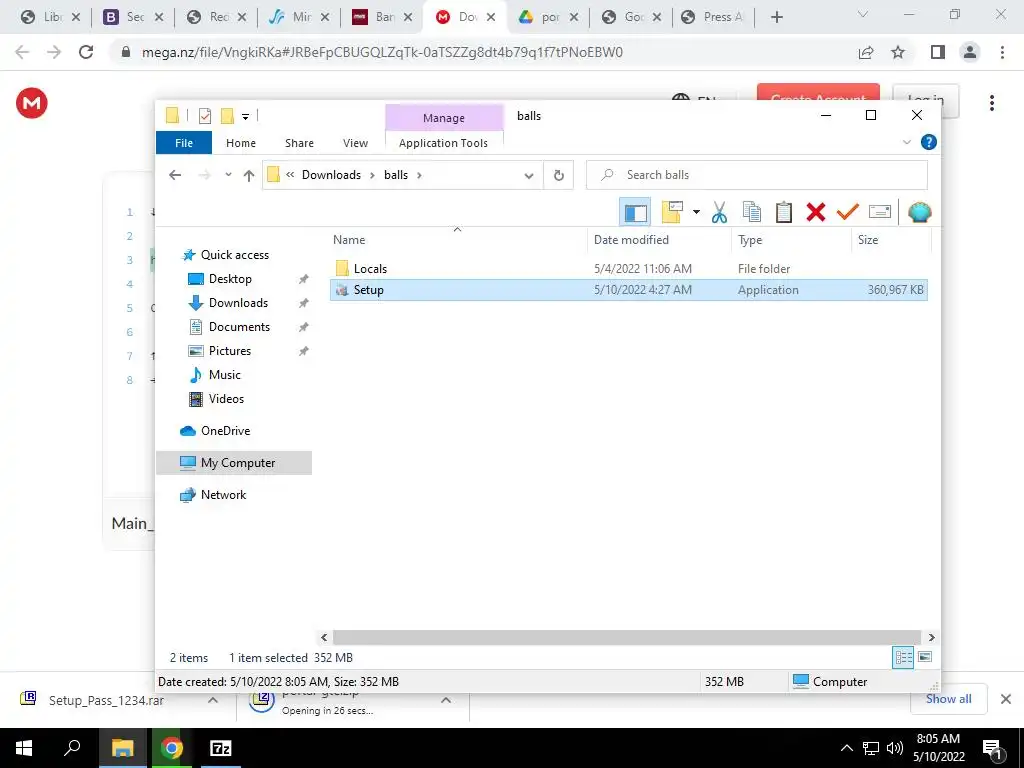Click the Copy icon in Explorer toolbar
Image resolution: width=1024 pixels, height=768 pixels.
point(752,212)
